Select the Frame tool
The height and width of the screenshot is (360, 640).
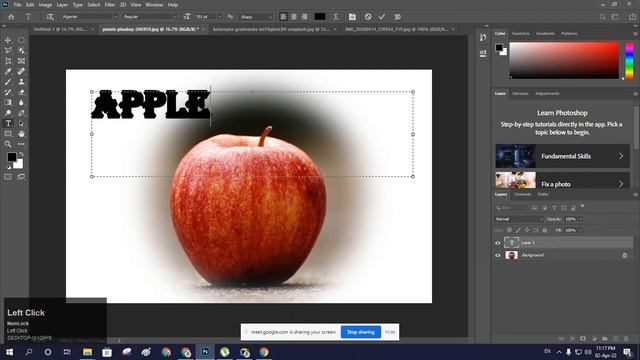click(x=21, y=61)
